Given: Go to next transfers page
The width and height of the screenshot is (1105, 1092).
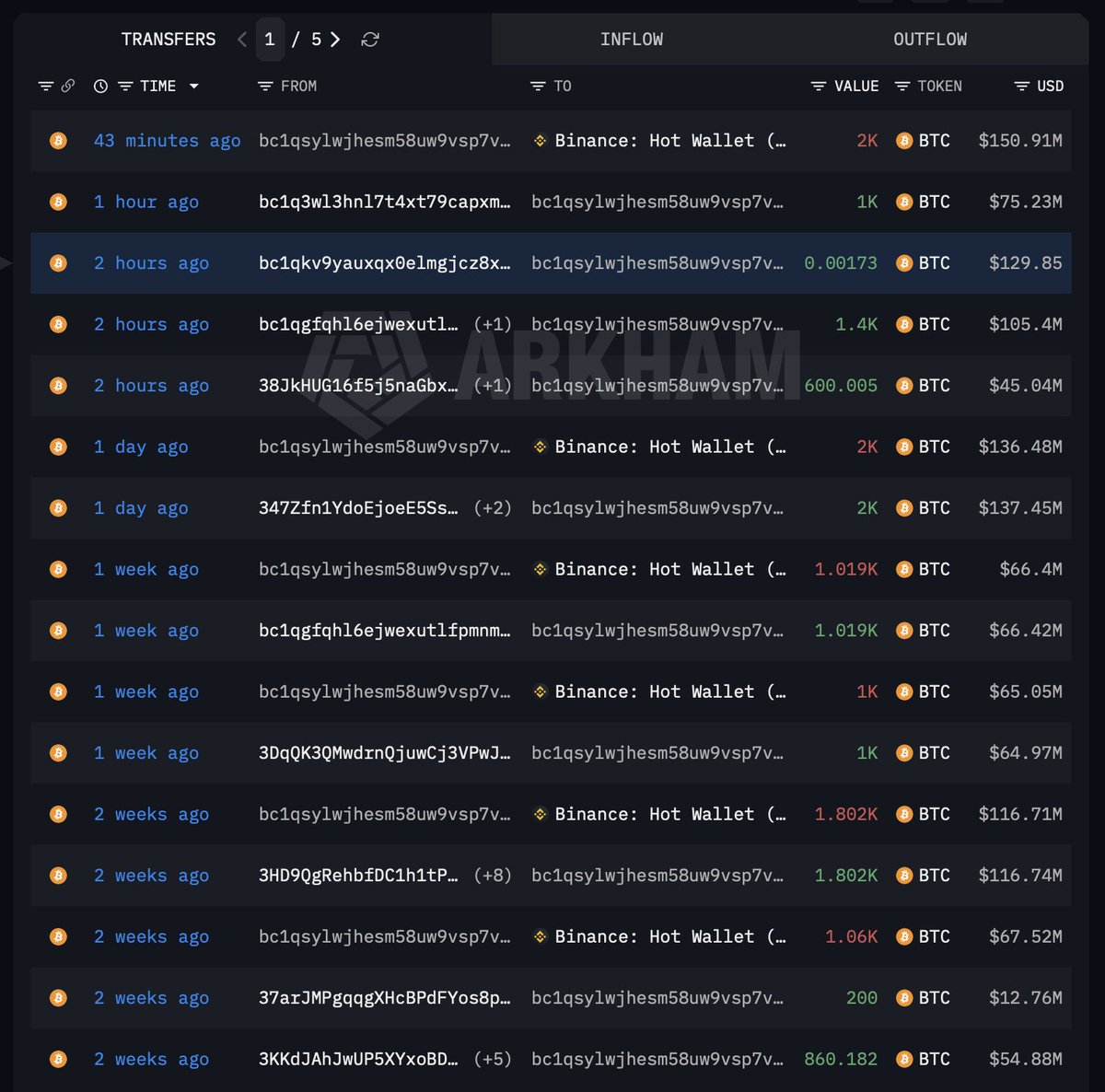Looking at the screenshot, I should point(335,40).
